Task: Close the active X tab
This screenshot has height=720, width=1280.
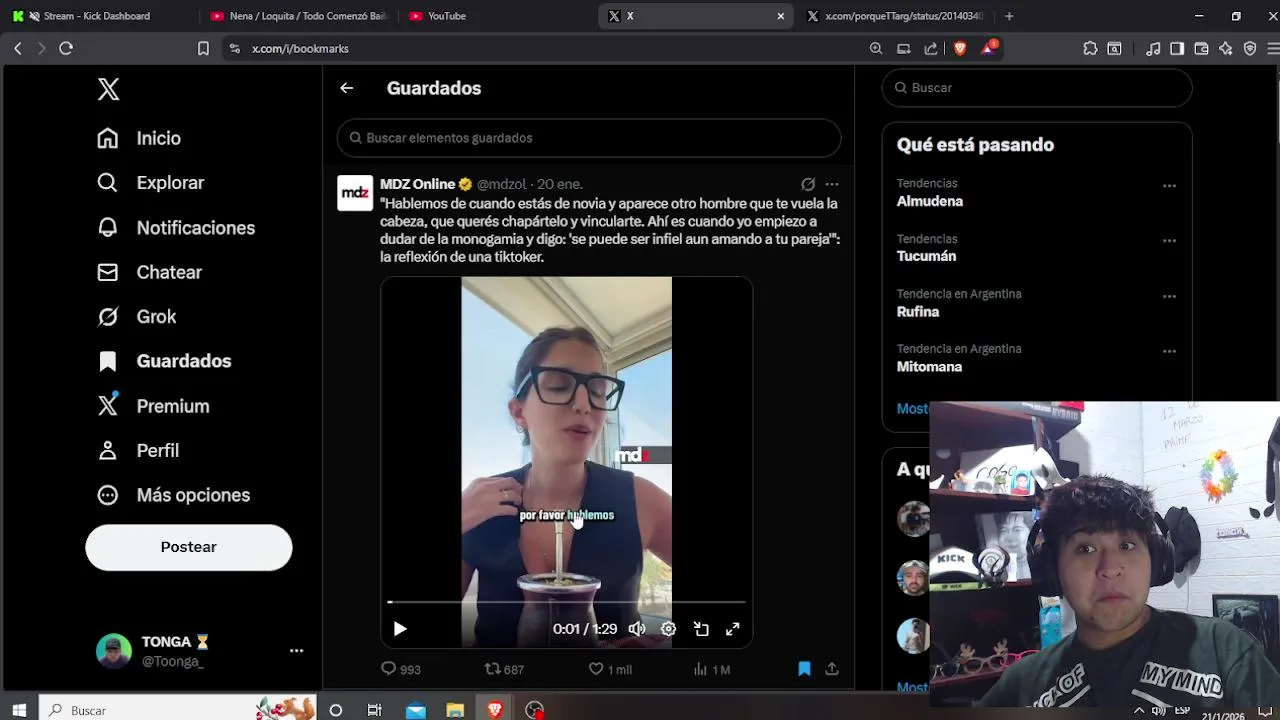Action: (x=781, y=16)
